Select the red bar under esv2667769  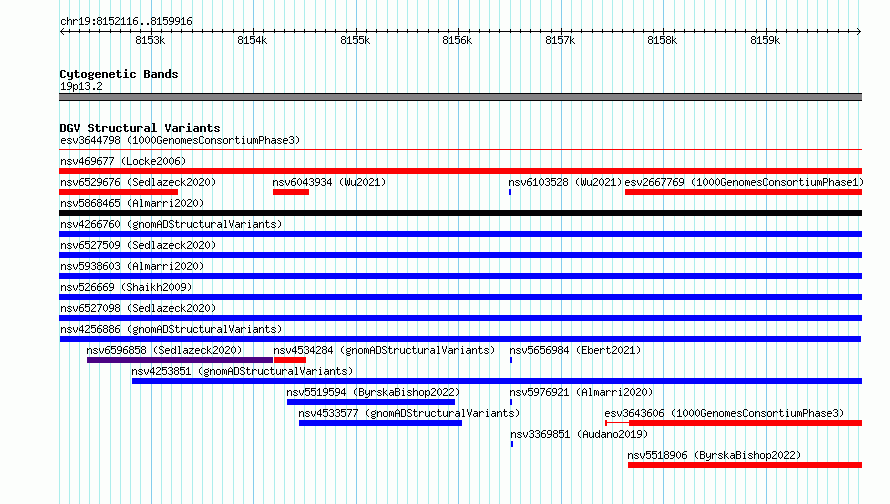tap(744, 192)
